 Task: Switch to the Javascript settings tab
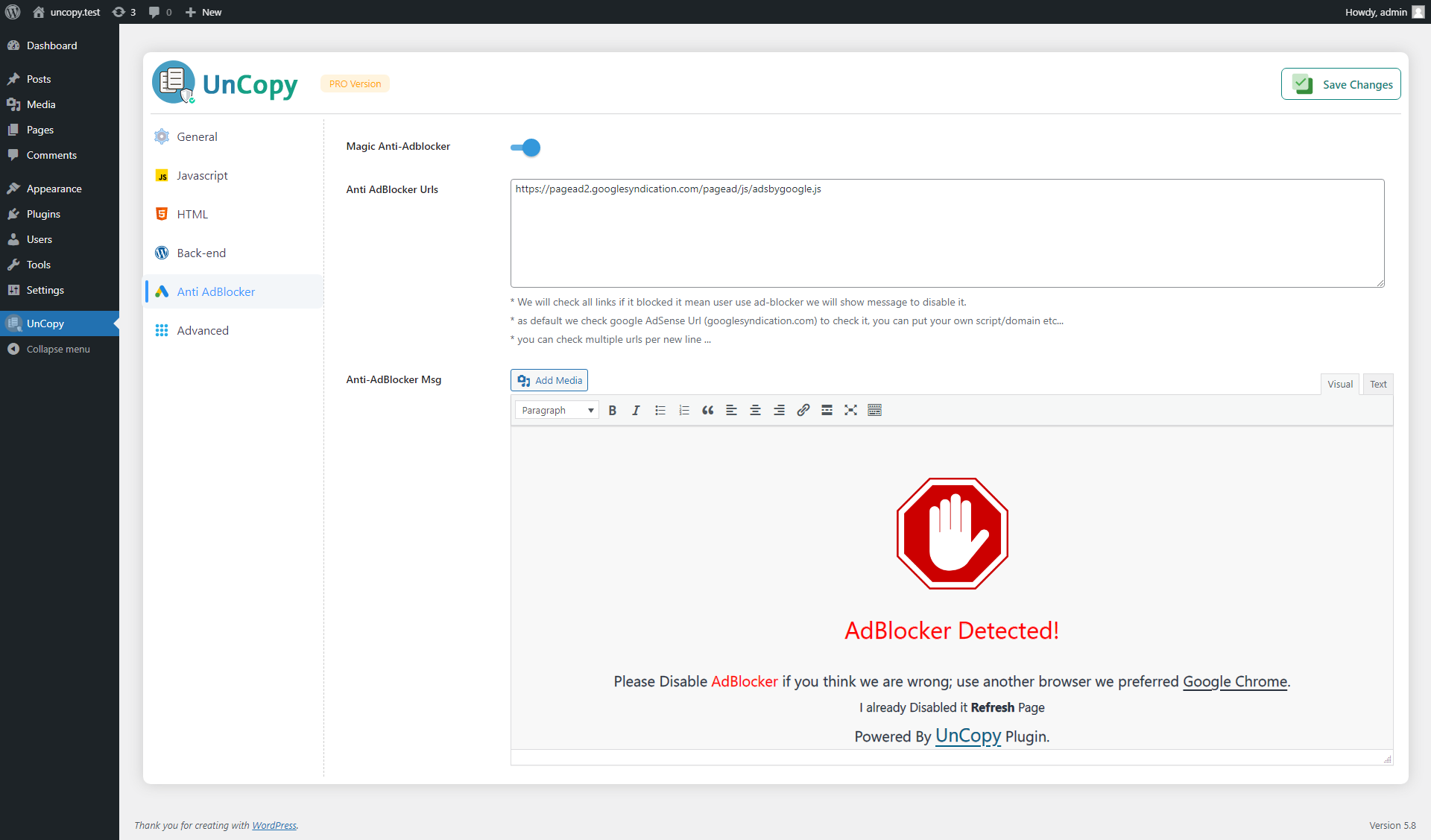coord(234,175)
